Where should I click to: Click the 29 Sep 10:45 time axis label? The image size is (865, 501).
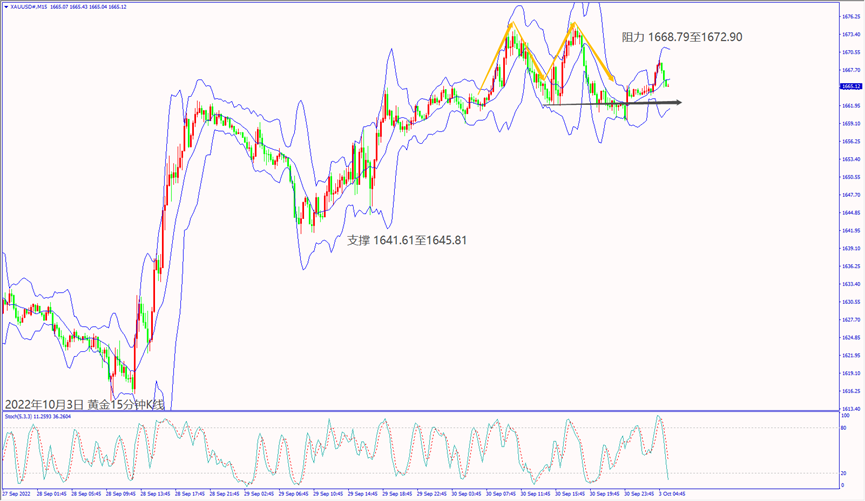click(x=329, y=494)
